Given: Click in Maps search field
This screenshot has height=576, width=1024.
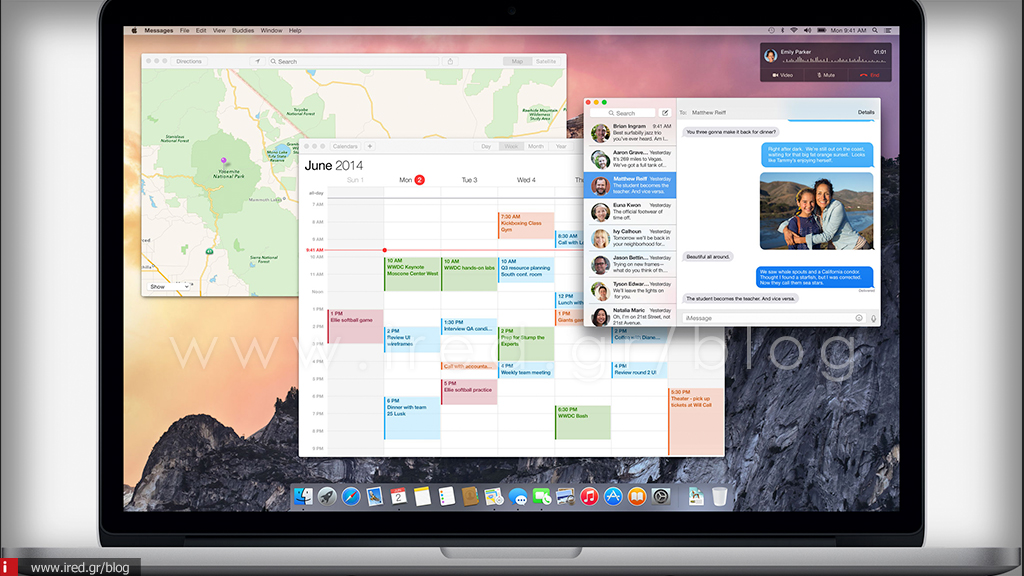Looking at the screenshot, I should tap(353, 61).
